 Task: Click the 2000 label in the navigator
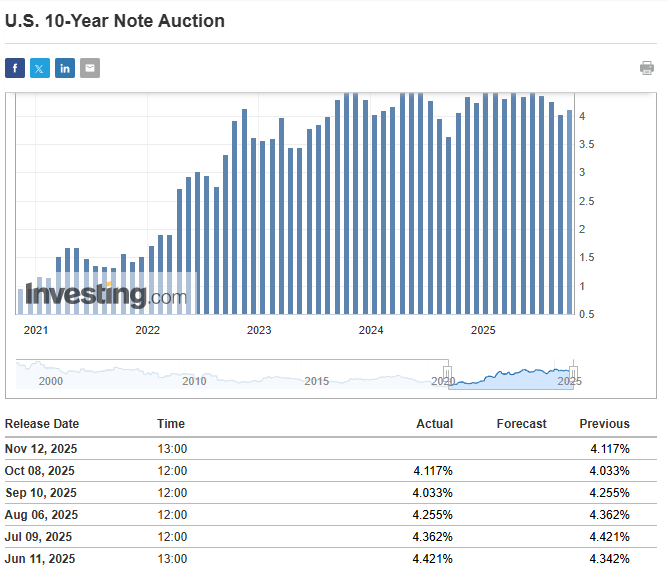tap(50, 381)
